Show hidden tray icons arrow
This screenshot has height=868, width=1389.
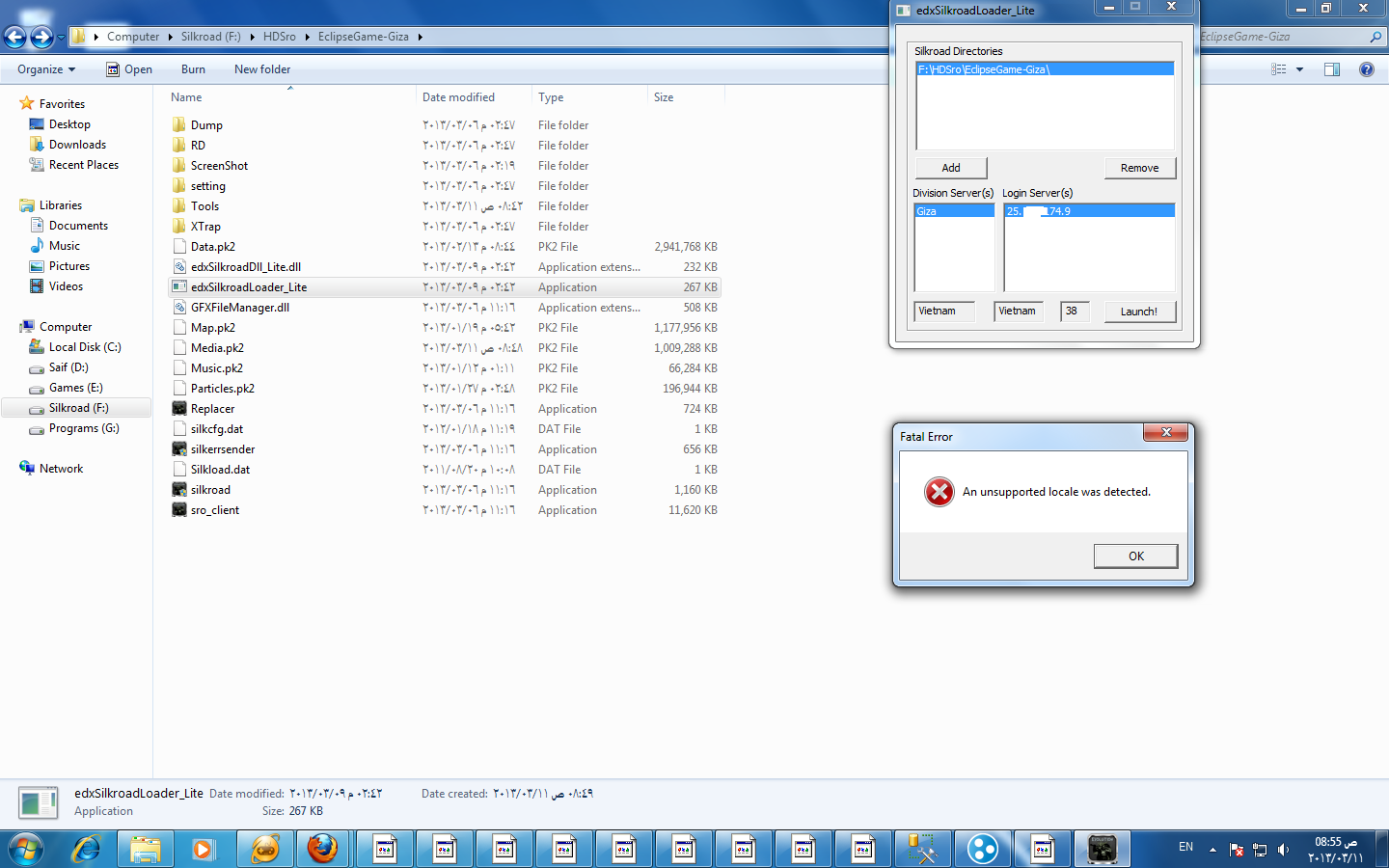1212,850
